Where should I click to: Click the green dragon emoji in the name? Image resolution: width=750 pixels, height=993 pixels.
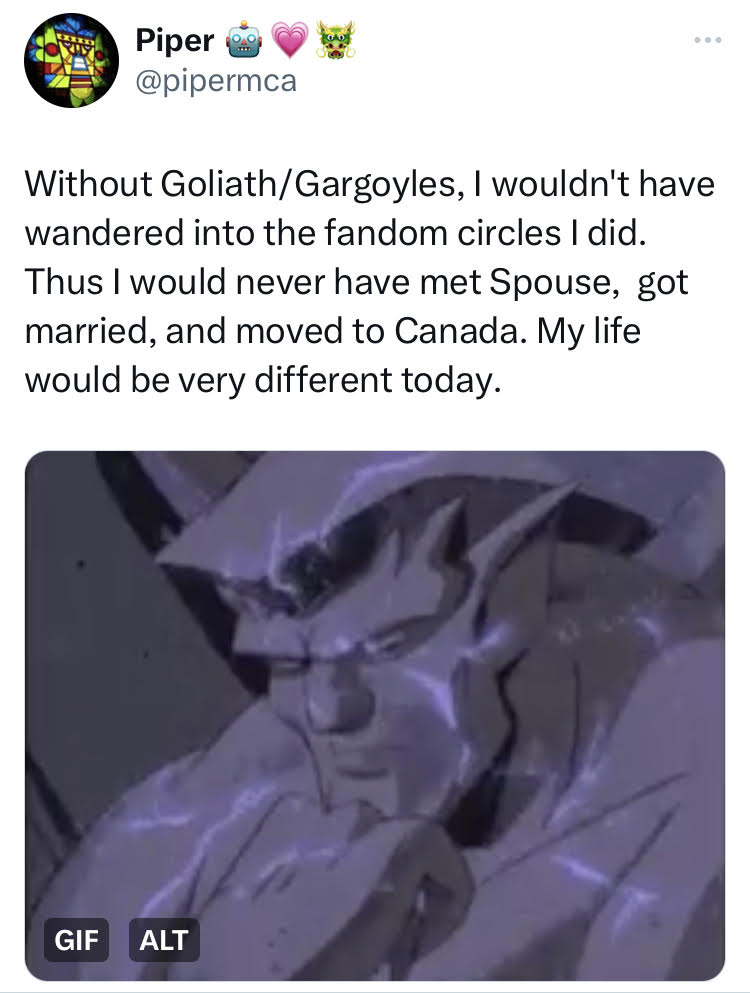coord(336,40)
